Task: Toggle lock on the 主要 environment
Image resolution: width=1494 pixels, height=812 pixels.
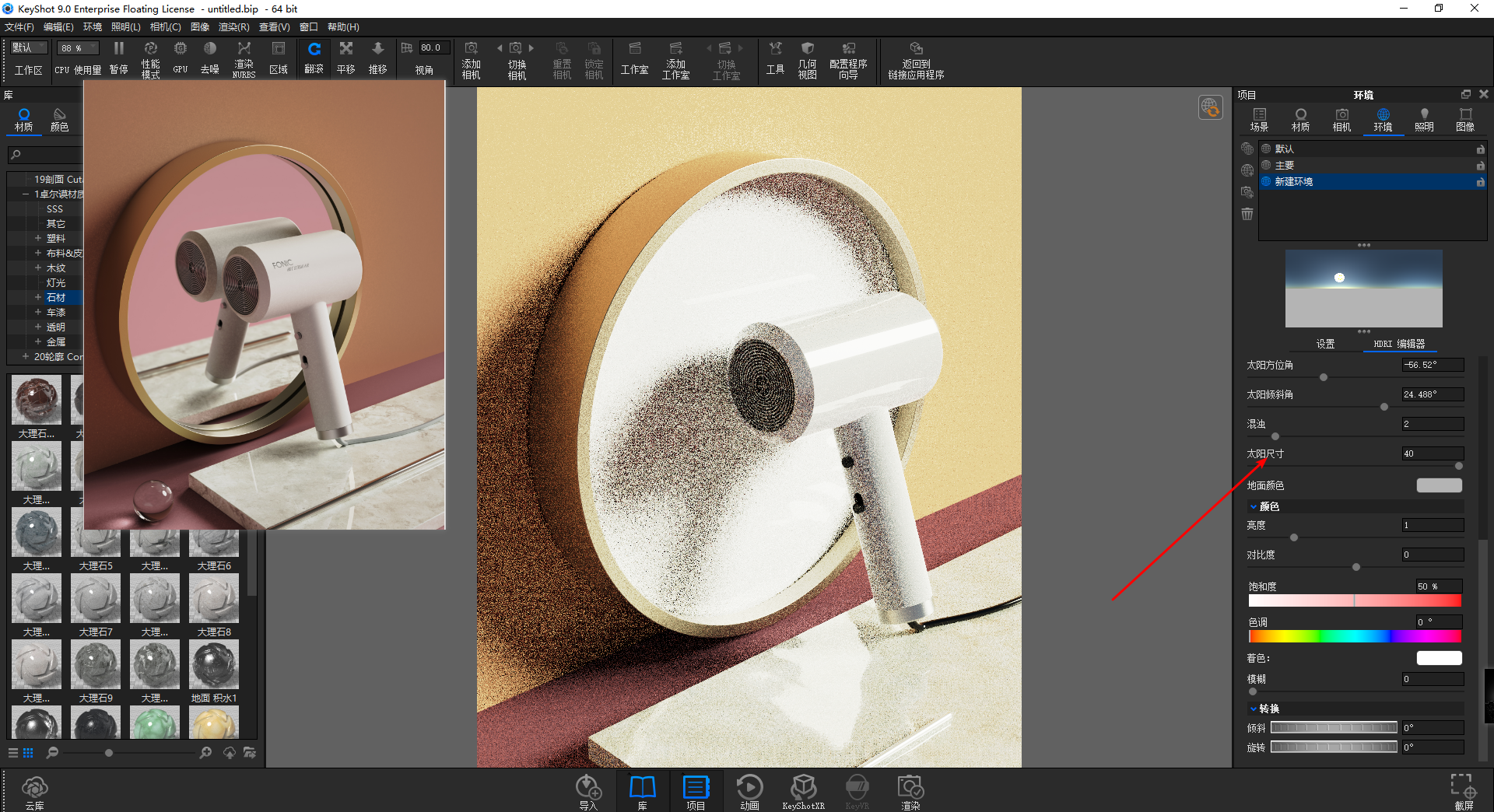Action: [1480, 166]
